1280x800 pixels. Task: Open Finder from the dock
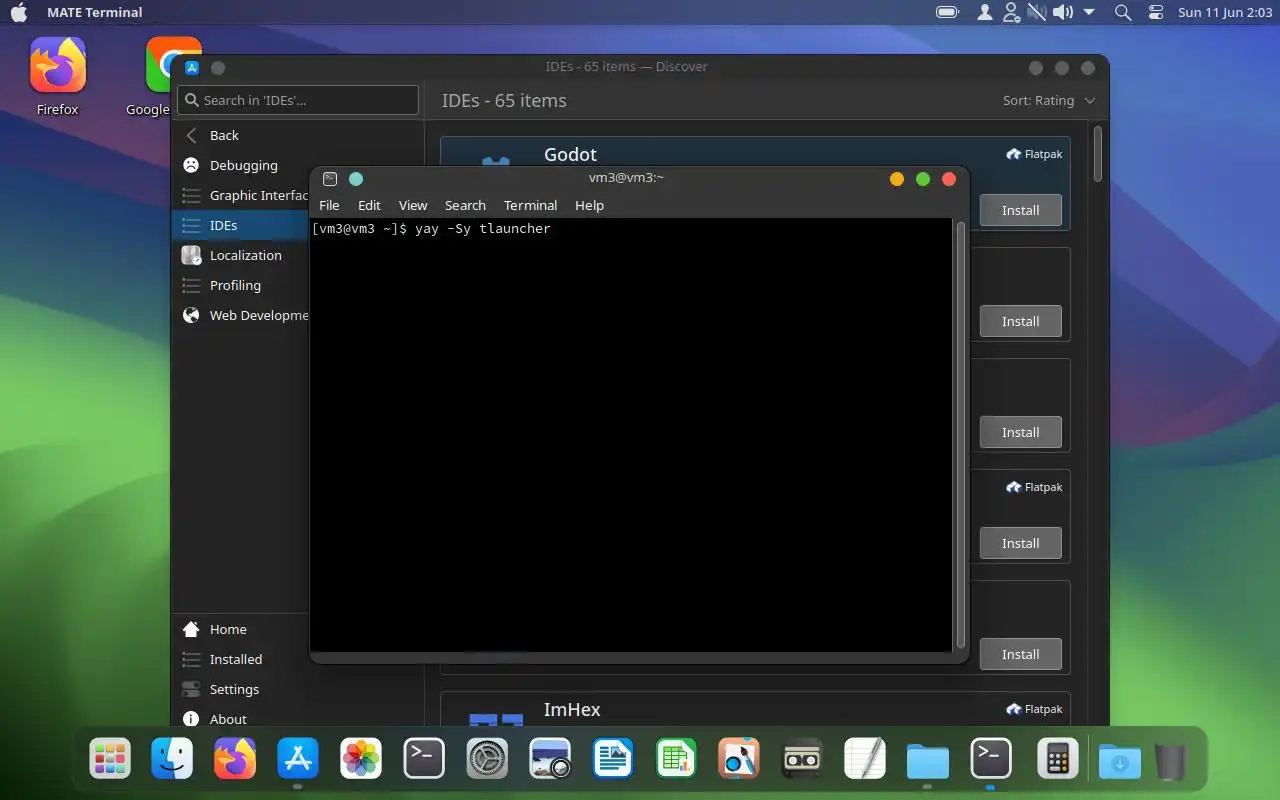(x=172, y=759)
